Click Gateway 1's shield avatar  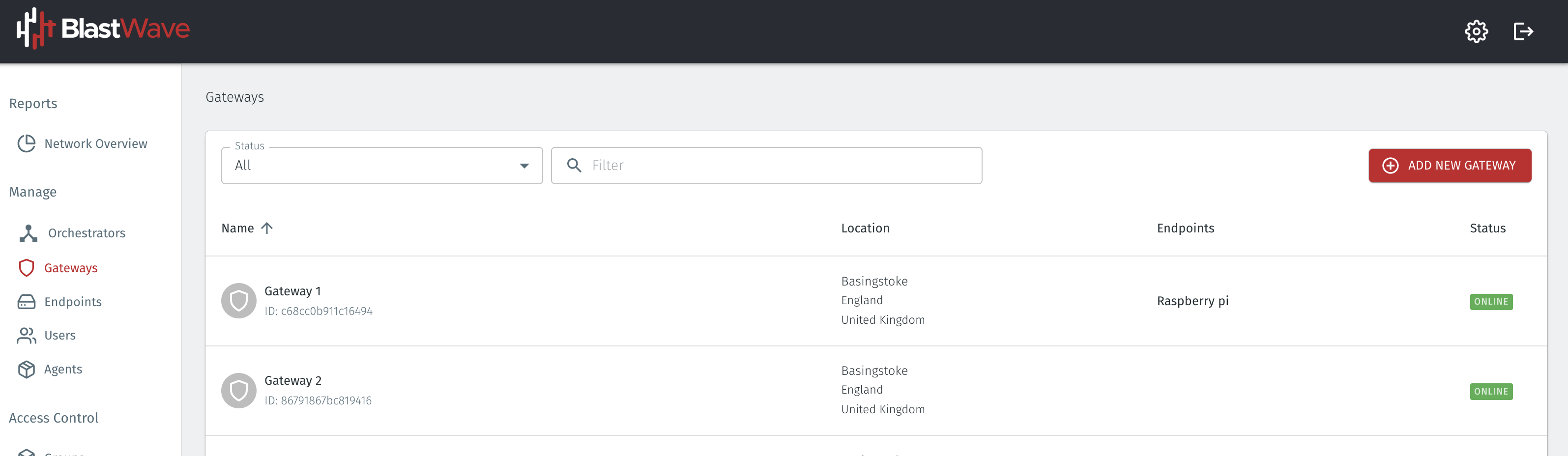(238, 300)
